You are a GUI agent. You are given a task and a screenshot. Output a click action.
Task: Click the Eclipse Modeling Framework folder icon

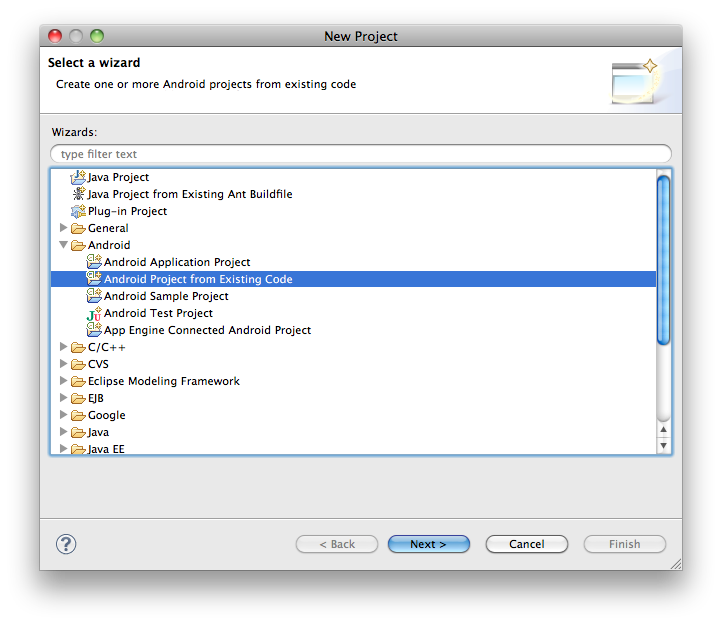pos(78,382)
